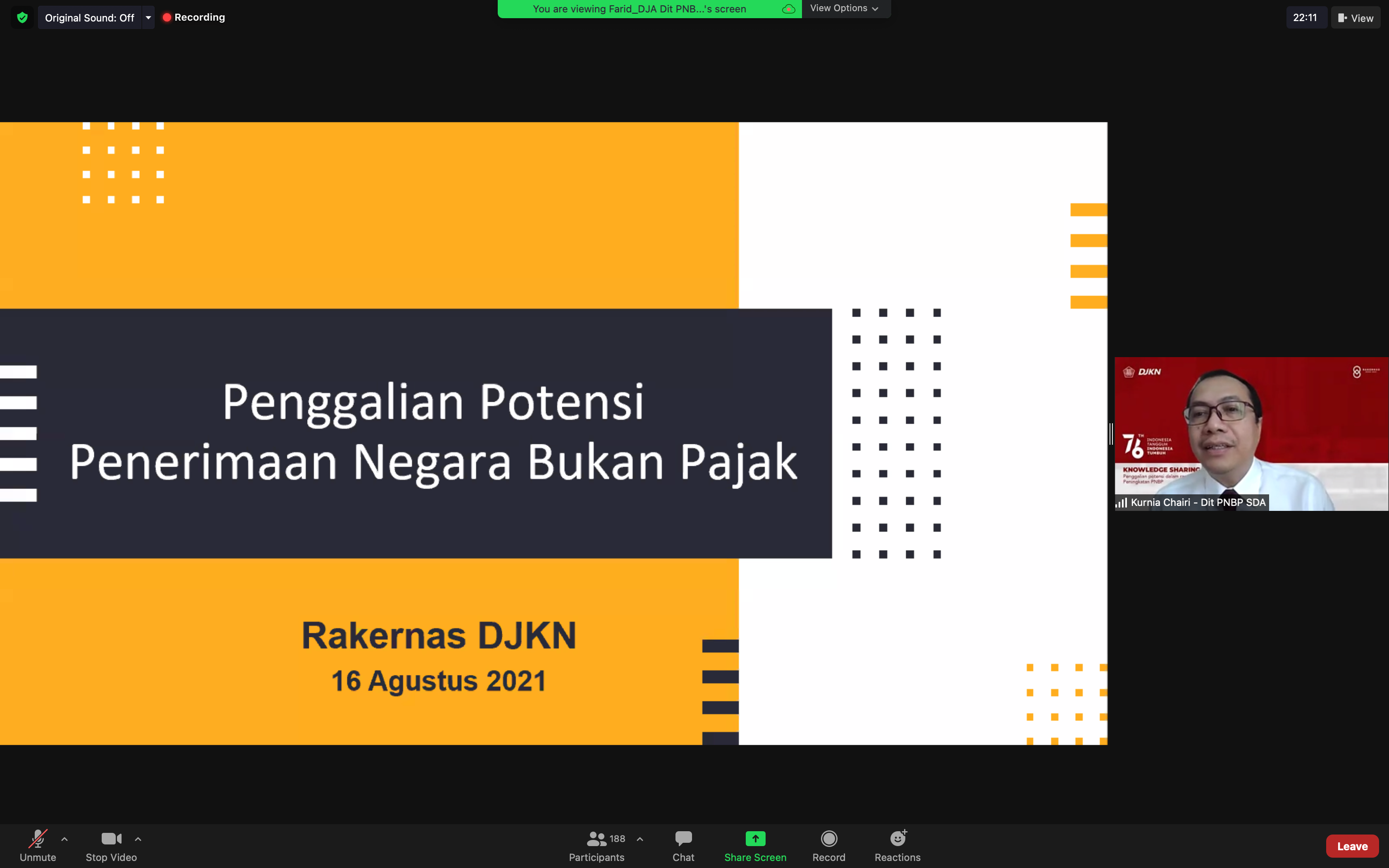Viewport: 1389px width, 868px height.
Task: Click the cloud recording icon in banner
Action: pyautogui.click(x=789, y=9)
